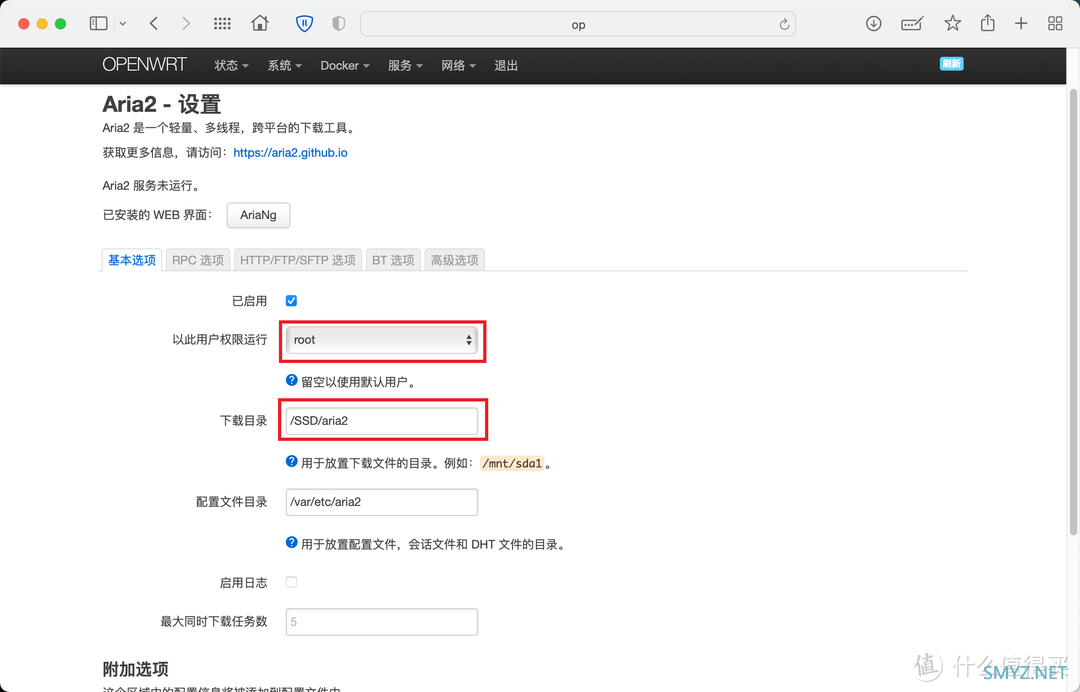Image resolution: width=1080 pixels, height=692 pixels.
Task: Open the AriaNg web interface button
Action: click(258, 215)
